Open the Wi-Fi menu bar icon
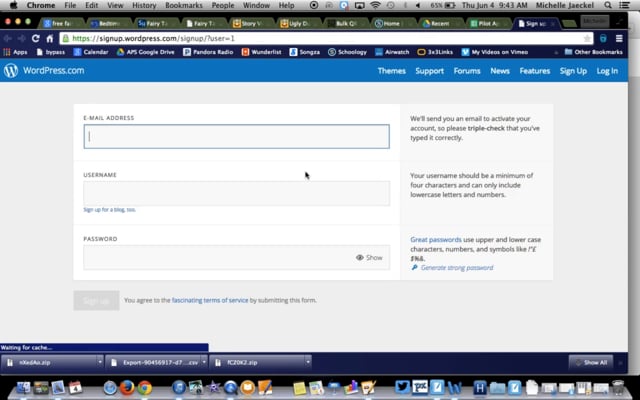The image size is (640, 400). click(375, 5)
